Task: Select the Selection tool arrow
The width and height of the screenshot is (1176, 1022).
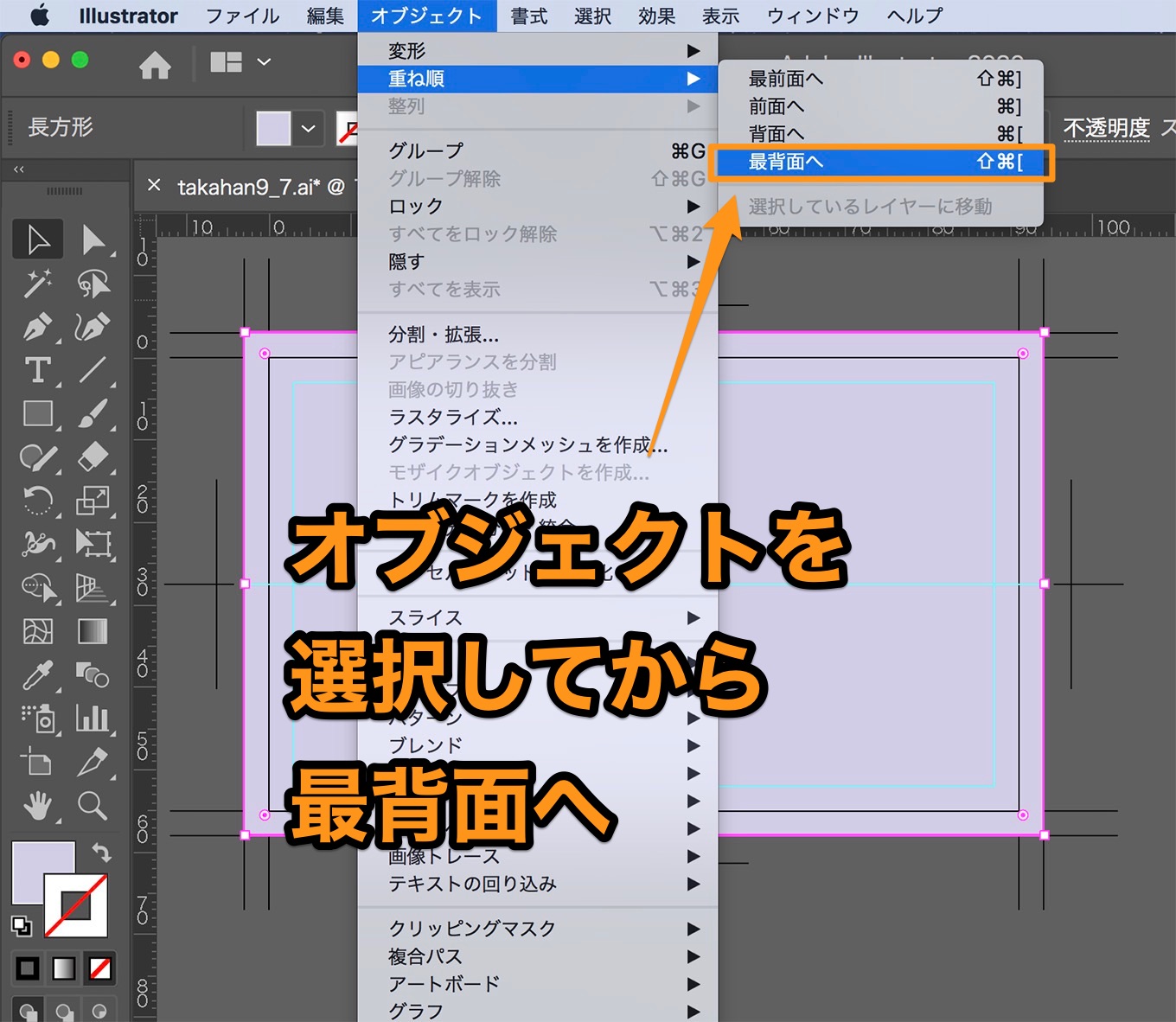Action: pyautogui.click(x=38, y=240)
